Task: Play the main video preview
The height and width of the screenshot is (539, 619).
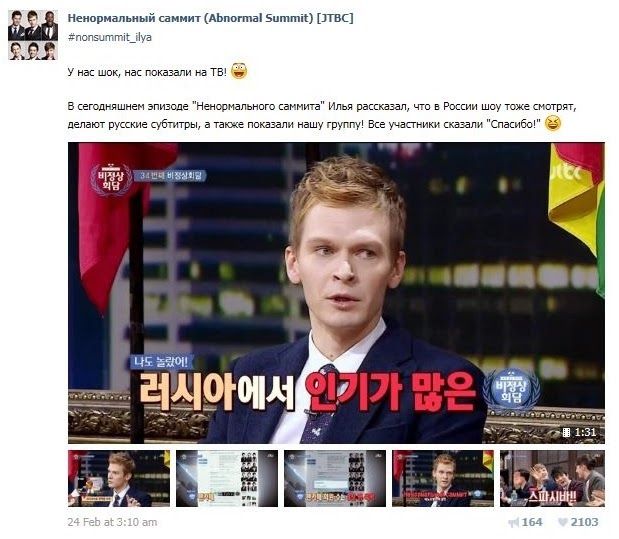Action: [336, 293]
